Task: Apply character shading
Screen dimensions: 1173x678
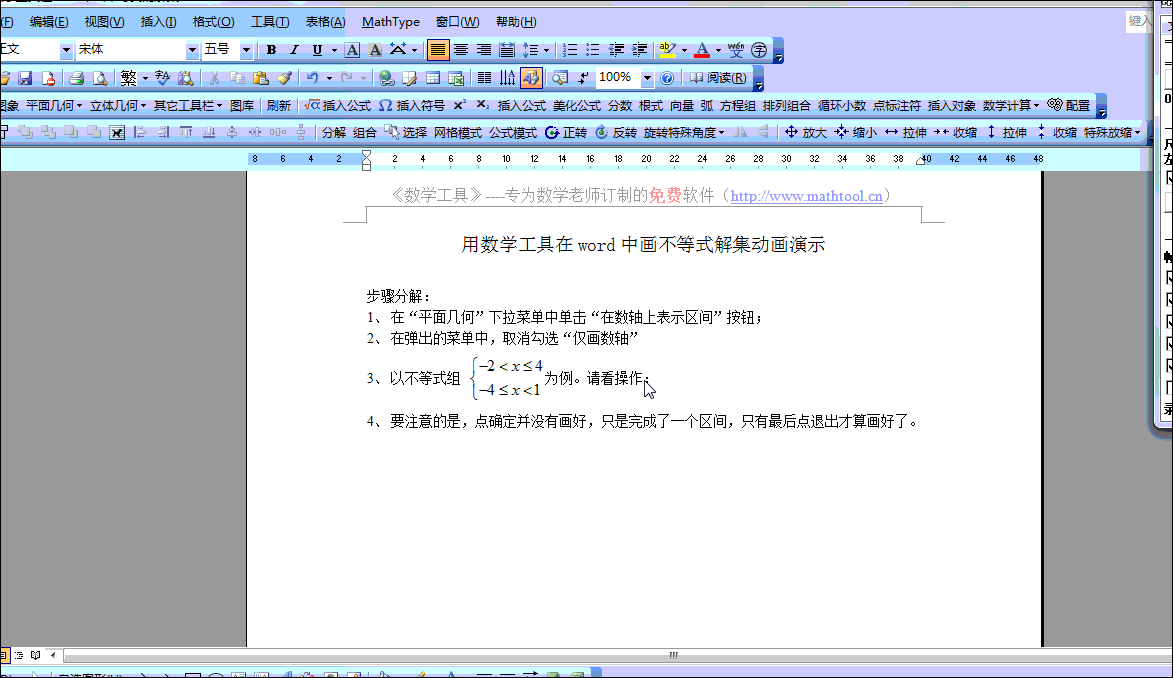Action: 376,50
